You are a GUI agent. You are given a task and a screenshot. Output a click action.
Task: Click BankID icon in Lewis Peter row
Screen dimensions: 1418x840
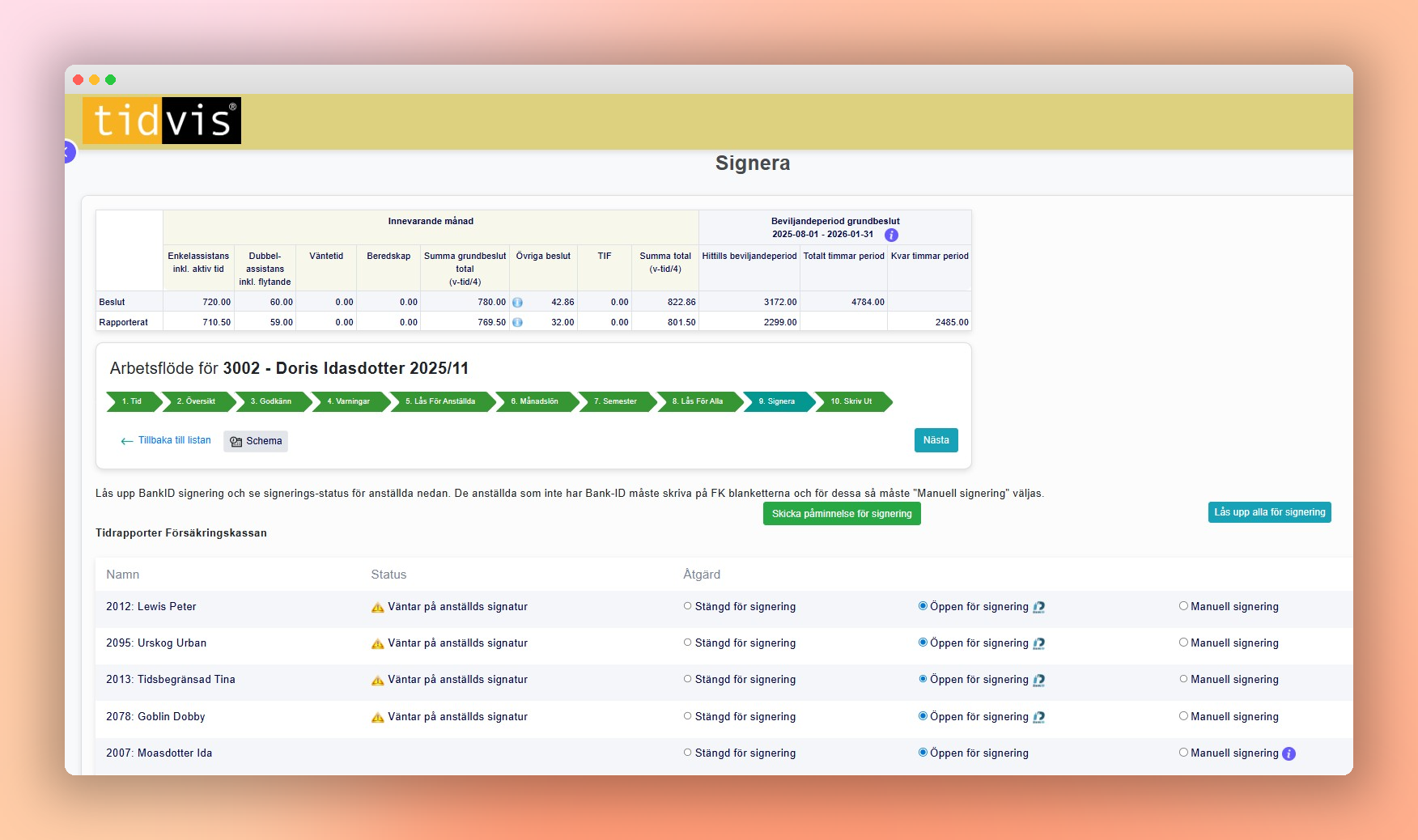(x=1038, y=607)
